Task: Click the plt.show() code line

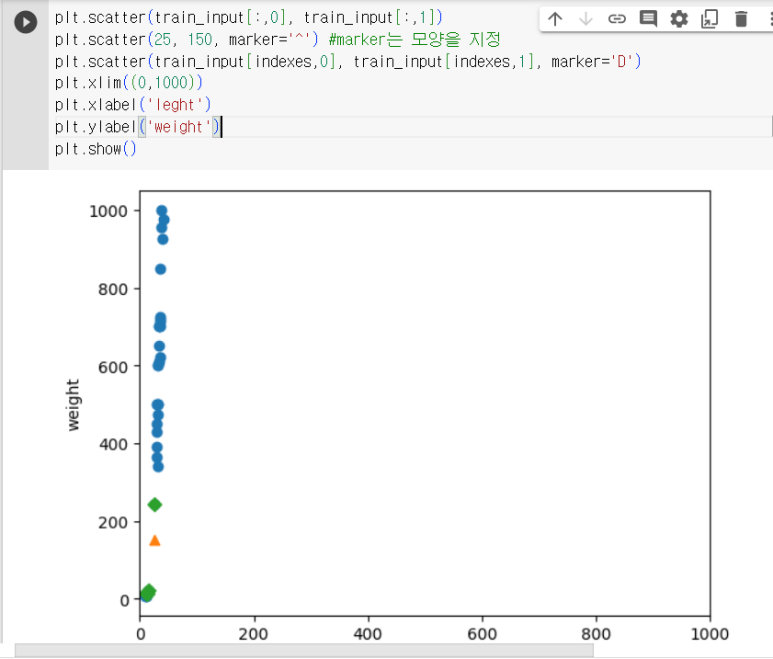Action: tap(95, 149)
